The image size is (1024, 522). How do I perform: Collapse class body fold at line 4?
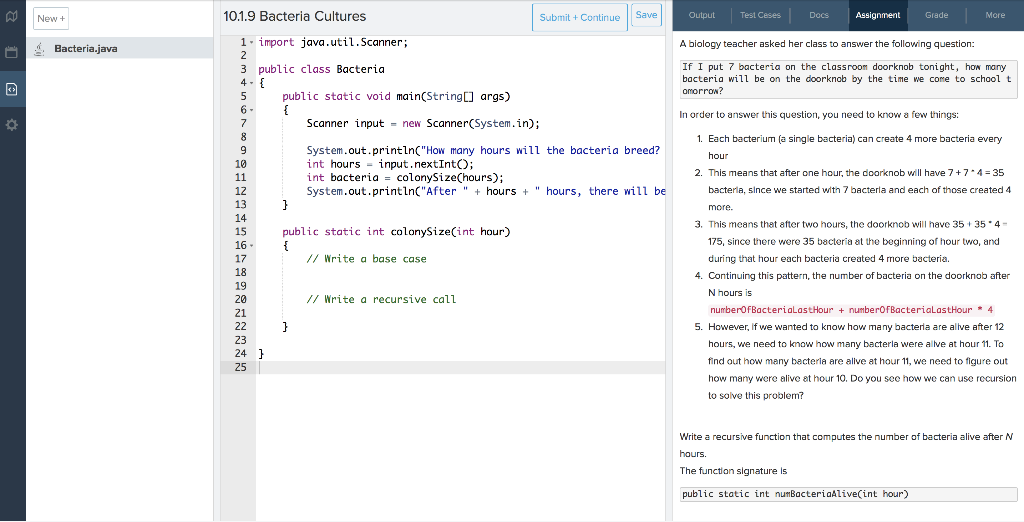click(250, 83)
